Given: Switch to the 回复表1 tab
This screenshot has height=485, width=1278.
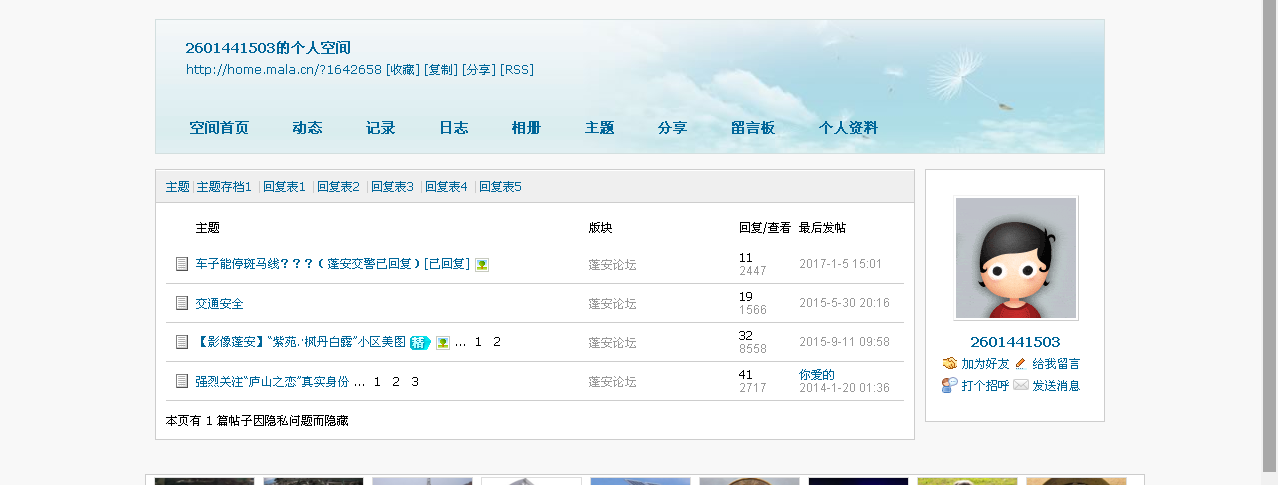Looking at the screenshot, I should pyautogui.click(x=284, y=186).
